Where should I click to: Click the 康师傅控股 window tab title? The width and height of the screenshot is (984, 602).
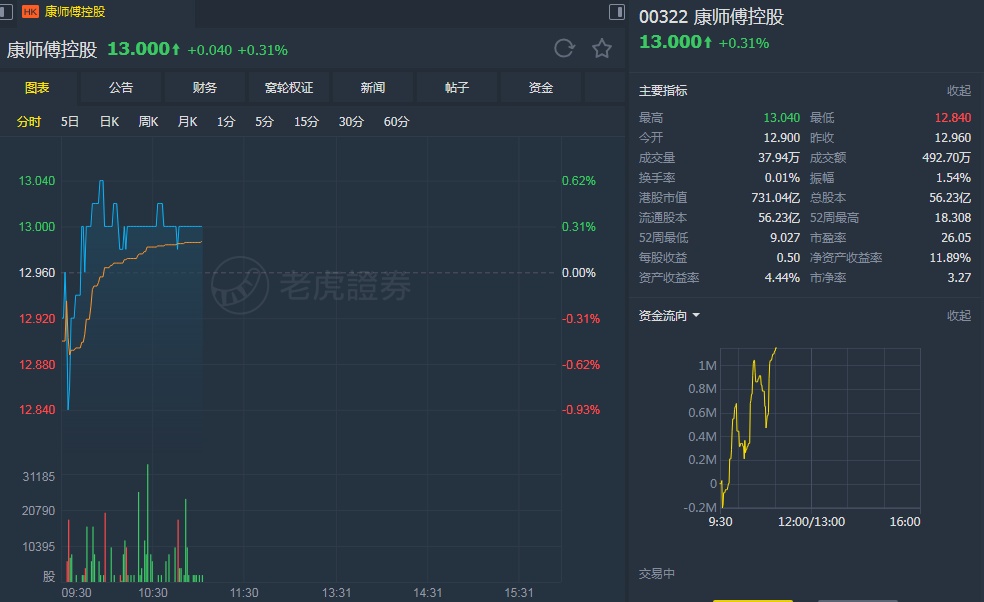click(75, 12)
